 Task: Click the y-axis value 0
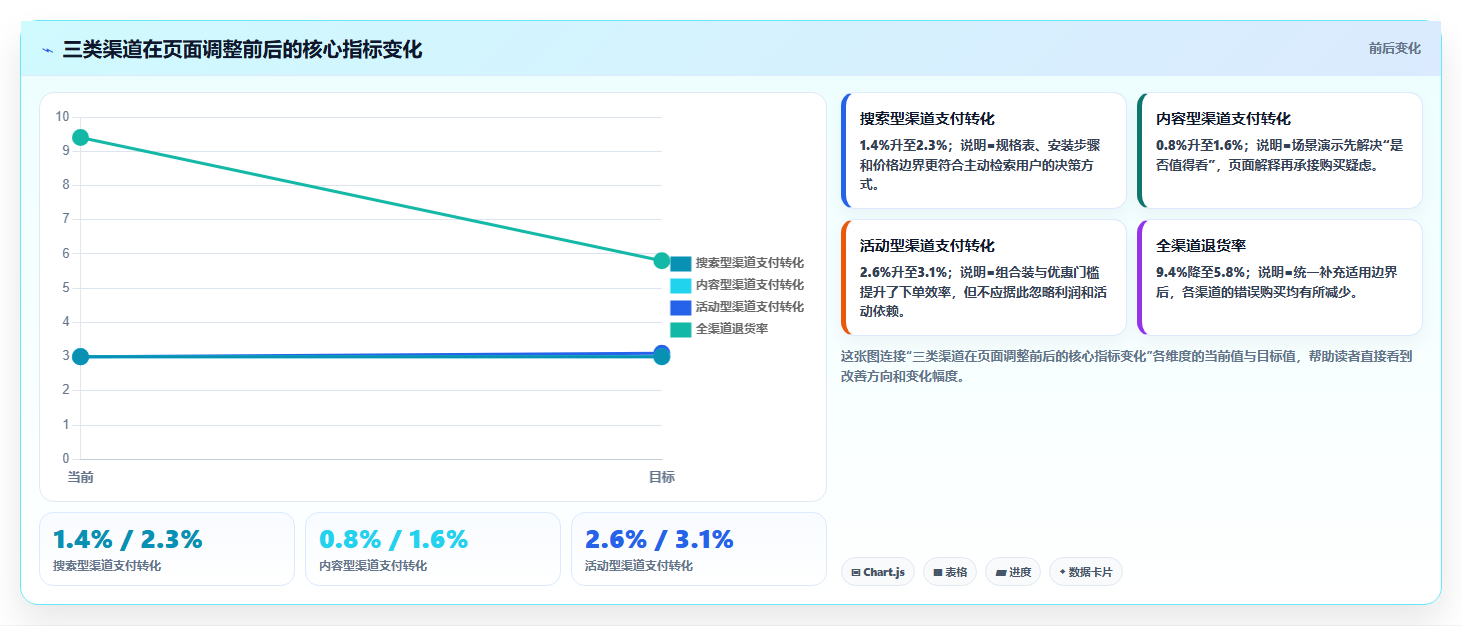66,459
